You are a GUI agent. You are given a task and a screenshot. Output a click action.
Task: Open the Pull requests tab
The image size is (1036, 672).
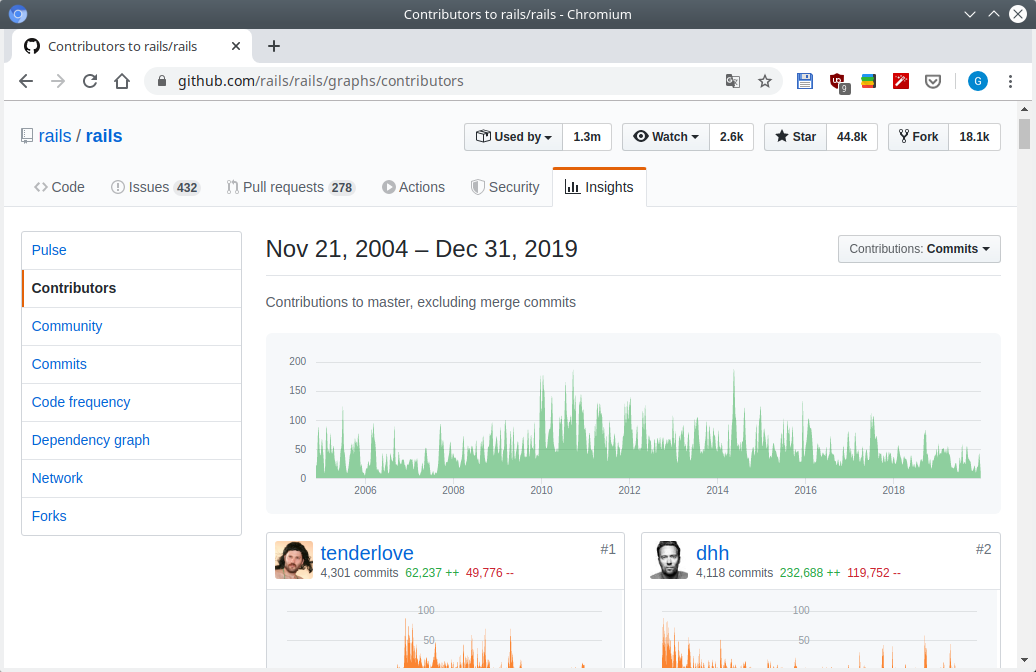coord(291,187)
